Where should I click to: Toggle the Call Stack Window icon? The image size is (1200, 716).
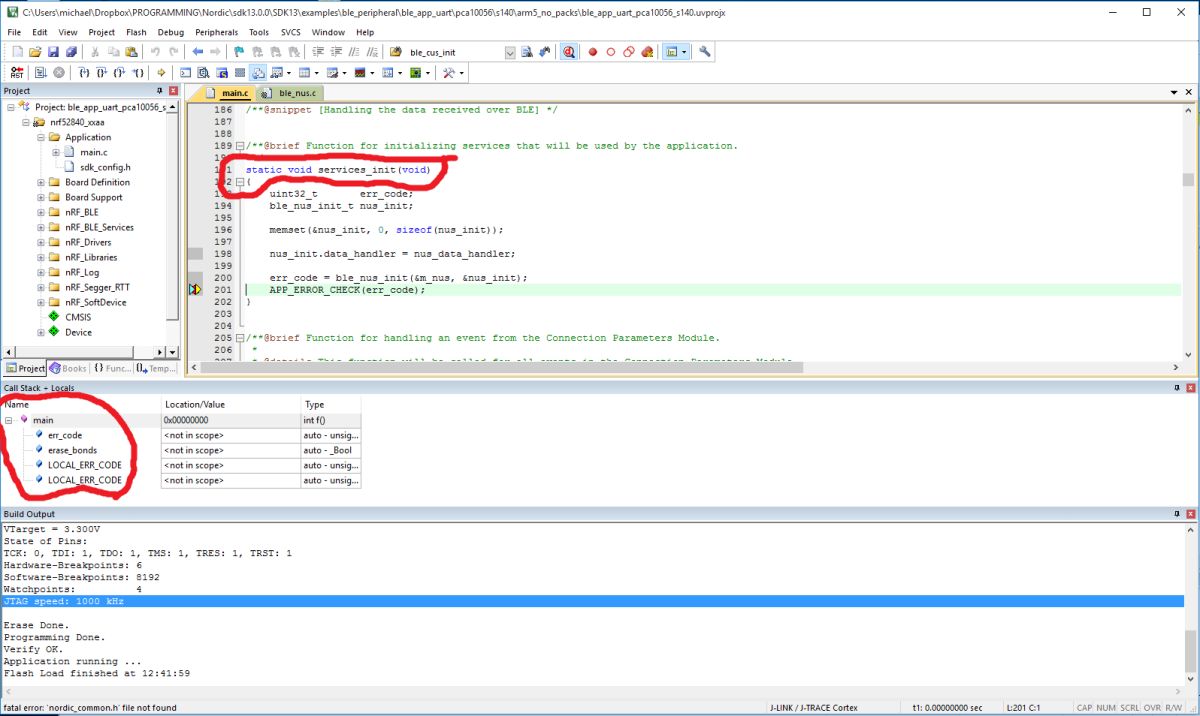(258, 73)
